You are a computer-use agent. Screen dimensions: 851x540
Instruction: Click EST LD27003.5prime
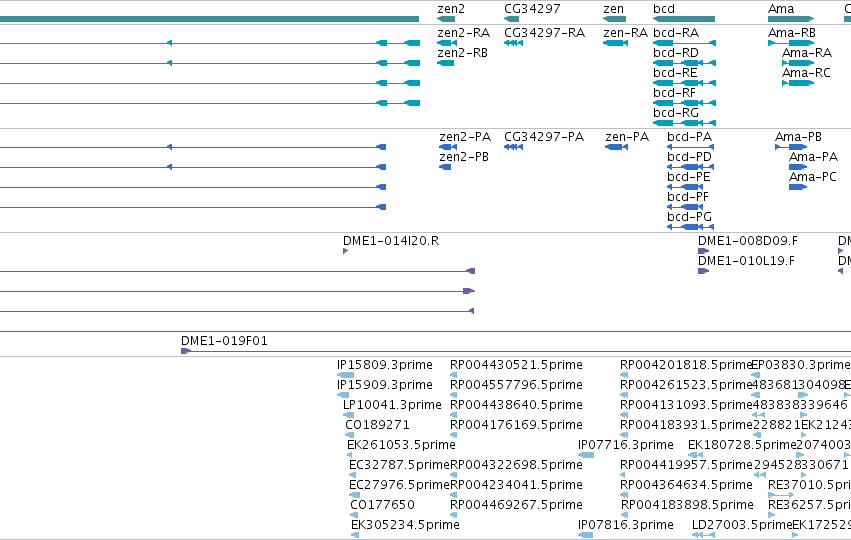pos(703,536)
